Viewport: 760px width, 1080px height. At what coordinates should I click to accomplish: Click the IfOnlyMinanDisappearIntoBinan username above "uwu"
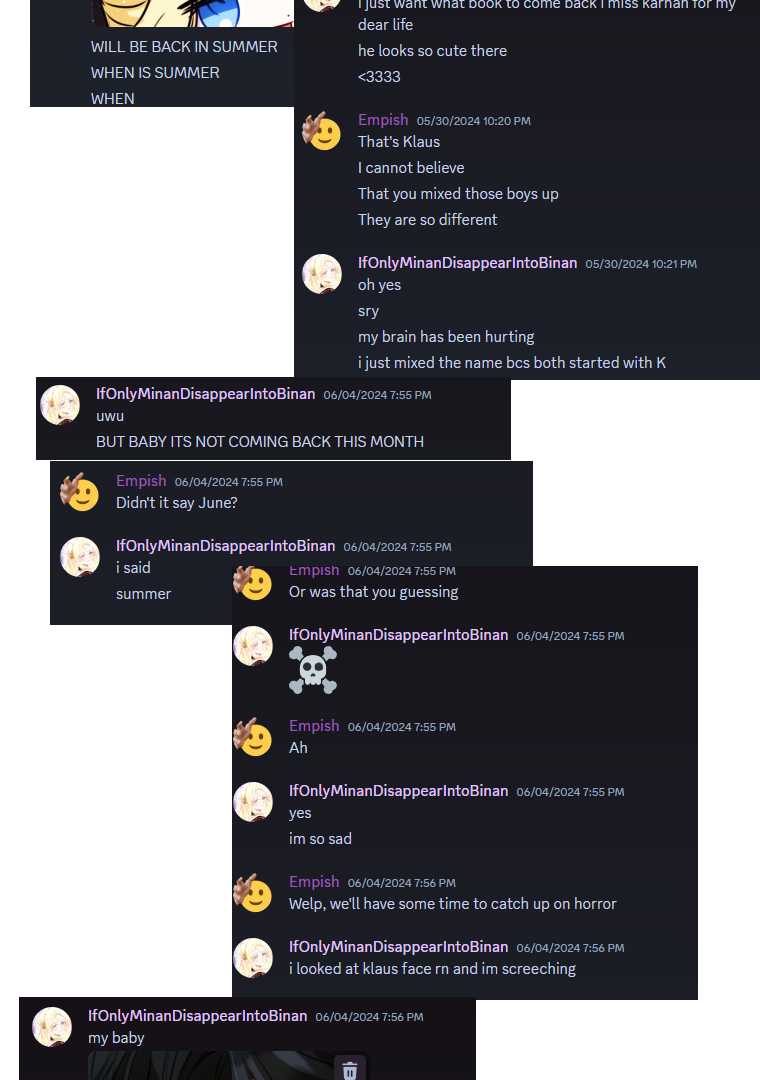point(205,394)
